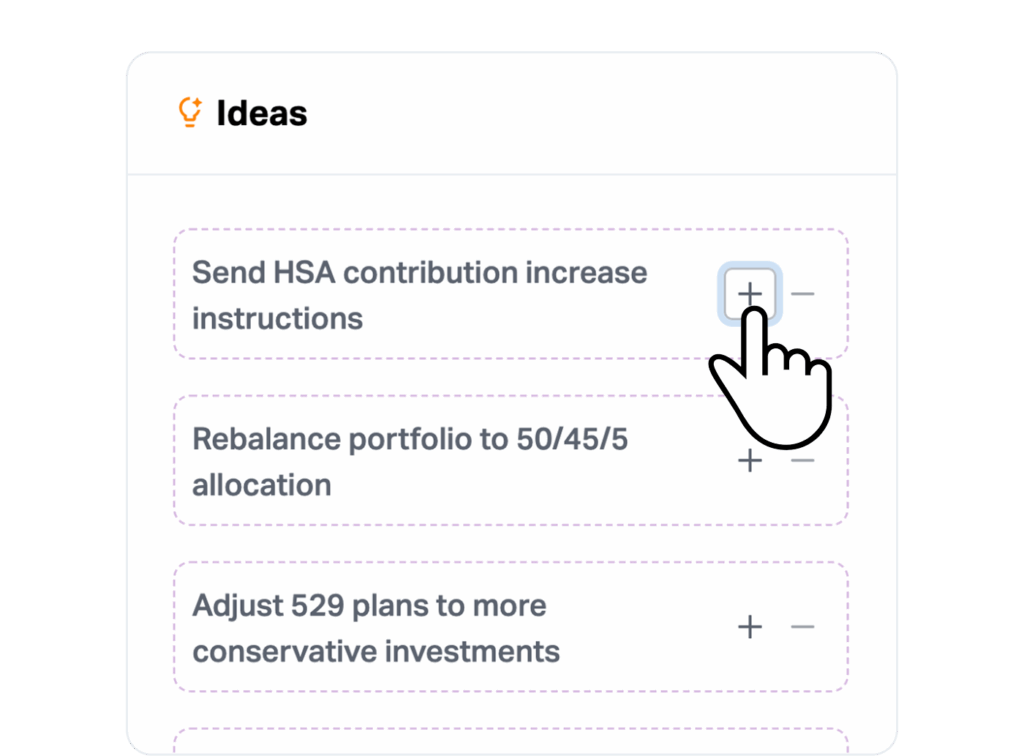
Task: Select the Ideas panel heading
Action: tap(262, 114)
